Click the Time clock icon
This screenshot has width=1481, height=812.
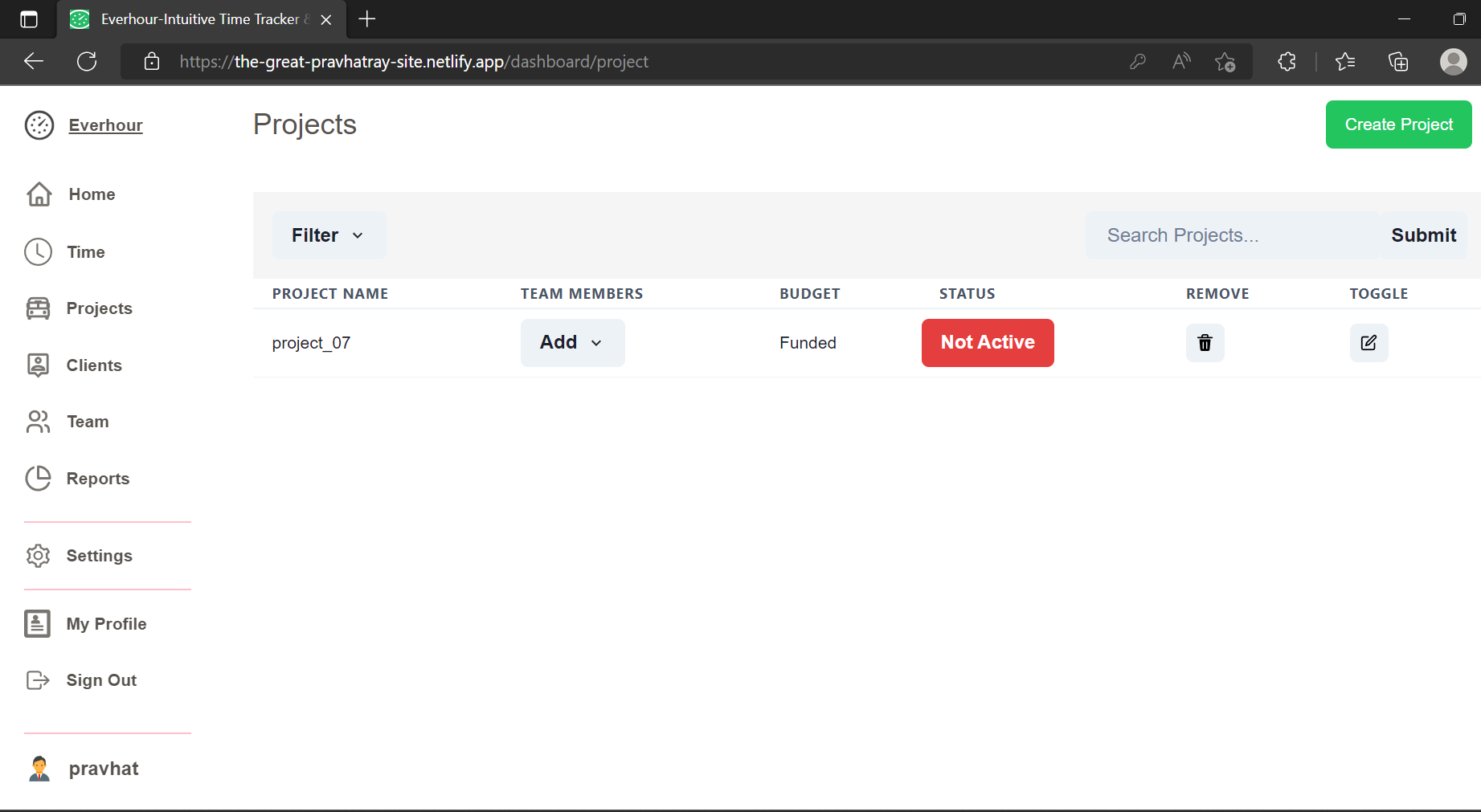point(39,252)
